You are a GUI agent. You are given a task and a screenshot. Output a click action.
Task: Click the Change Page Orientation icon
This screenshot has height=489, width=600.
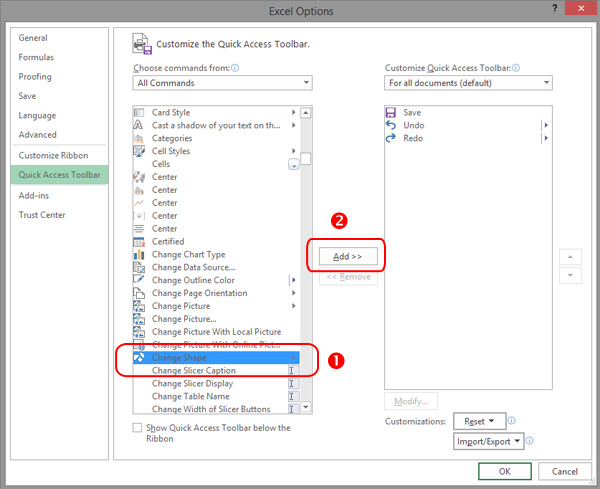[x=140, y=293]
